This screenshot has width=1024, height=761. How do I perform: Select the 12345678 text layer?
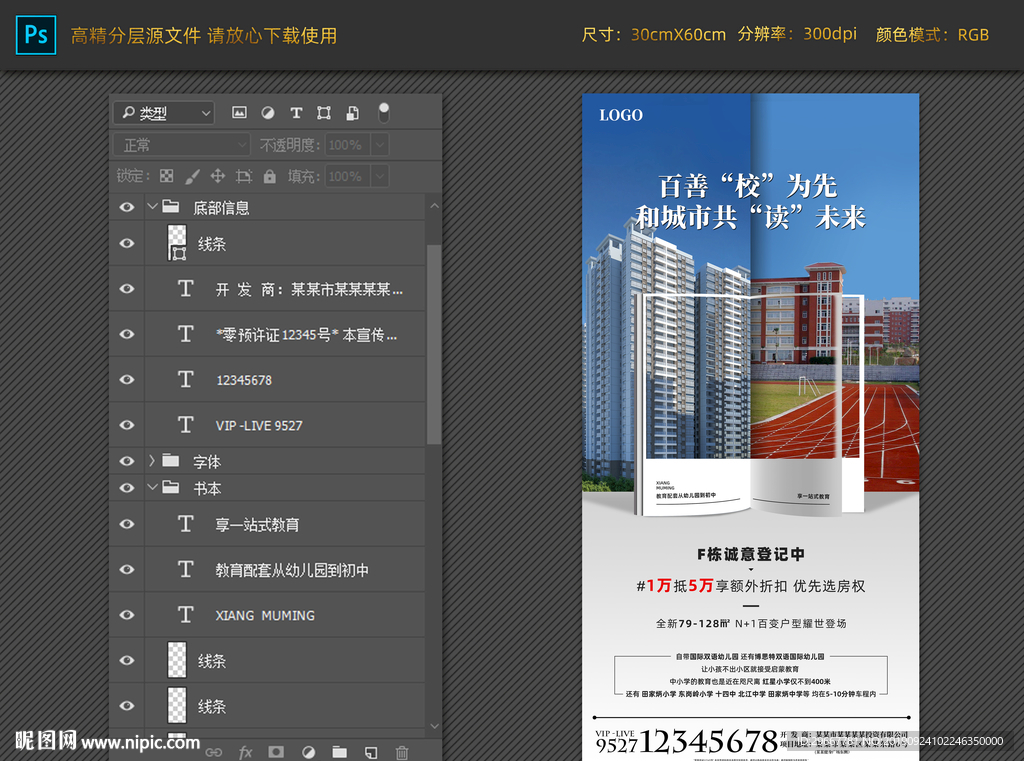click(244, 380)
